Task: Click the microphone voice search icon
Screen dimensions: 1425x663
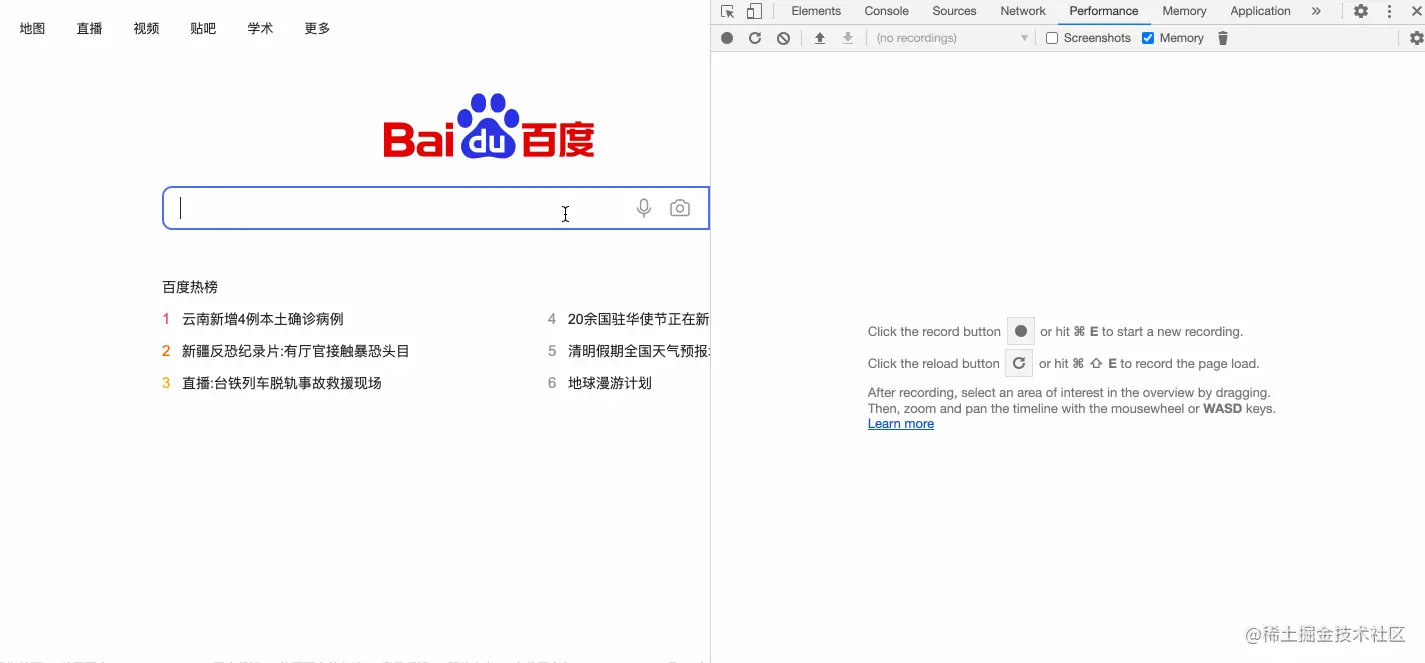Action: pos(644,208)
